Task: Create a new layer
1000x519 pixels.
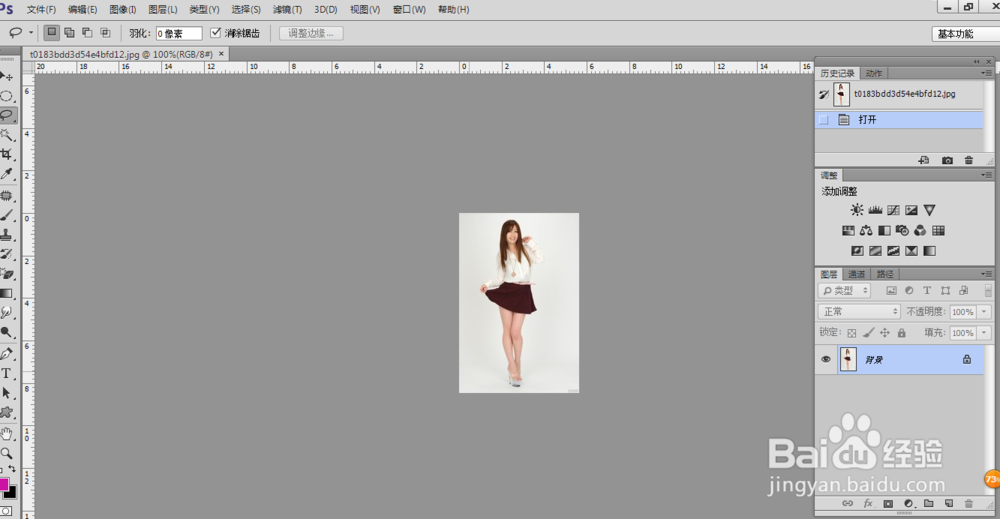Action: (x=949, y=503)
